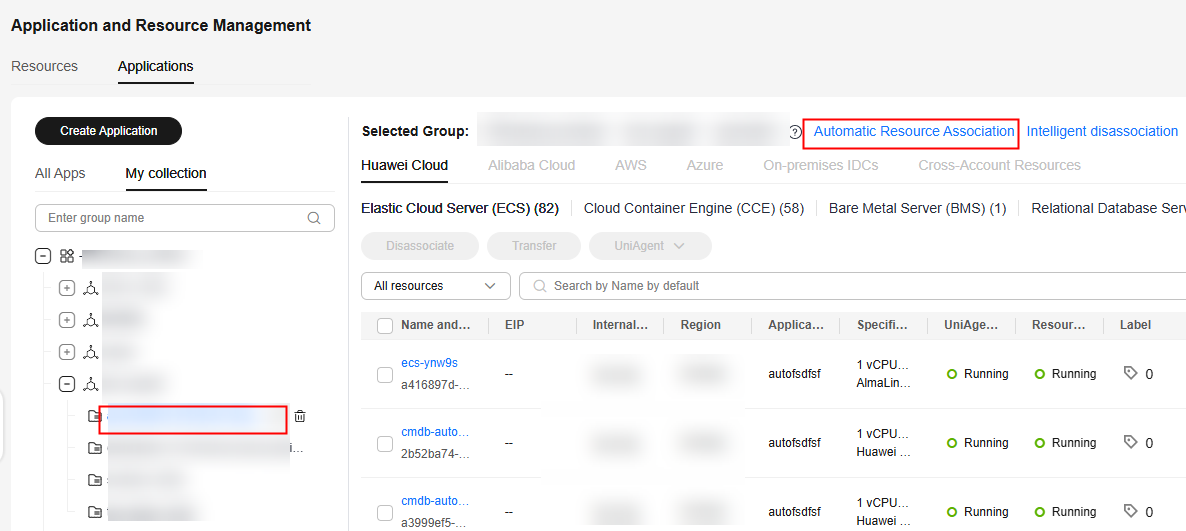The image size is (1186, 531).
Task: Click the left panel collapse handle at screen edge
Action: (3, 426)
